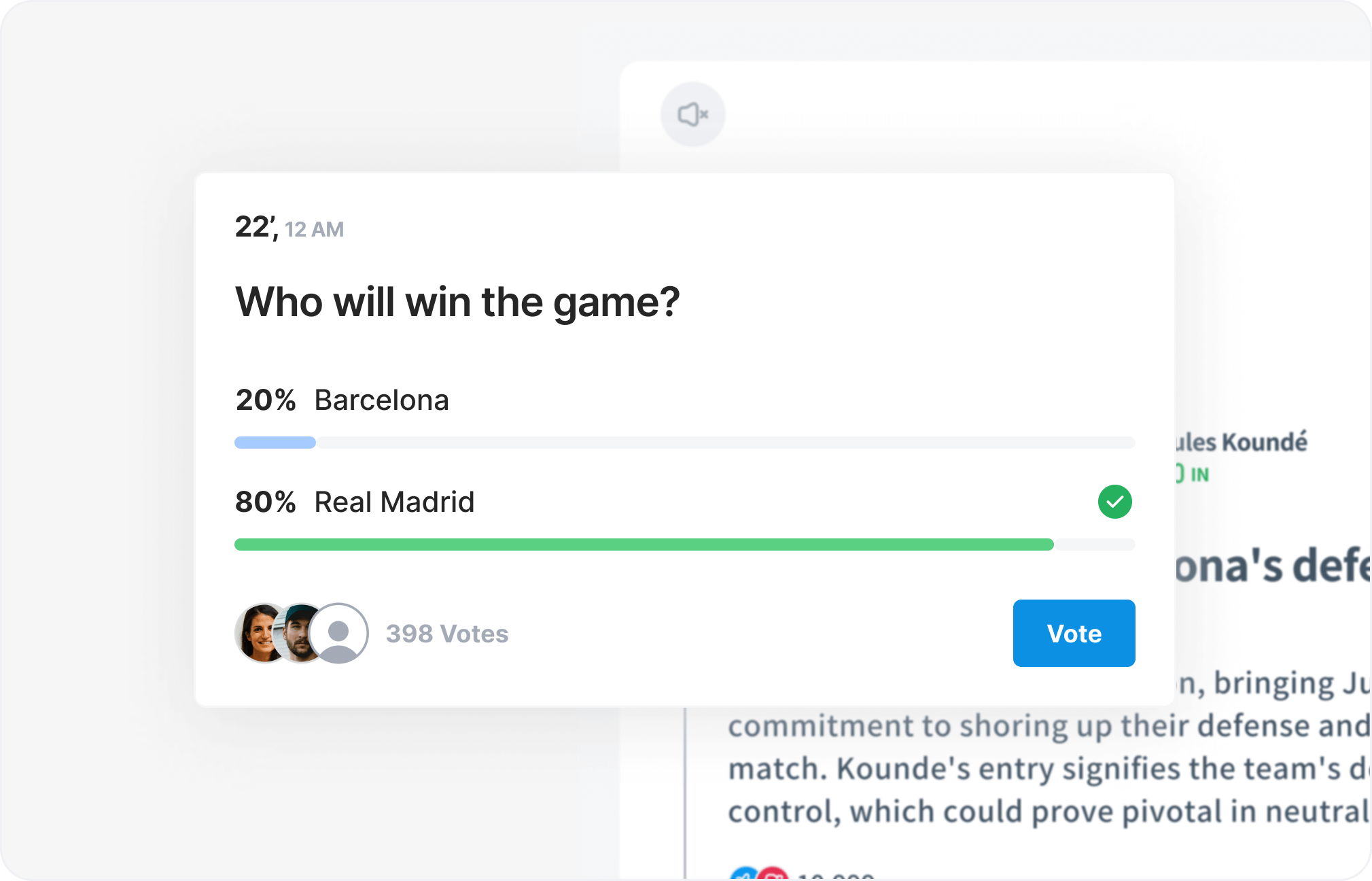The image size is (1372, 881).
Task: Click the blue Barcelona progress bar
Action: [x=275, y=443]
